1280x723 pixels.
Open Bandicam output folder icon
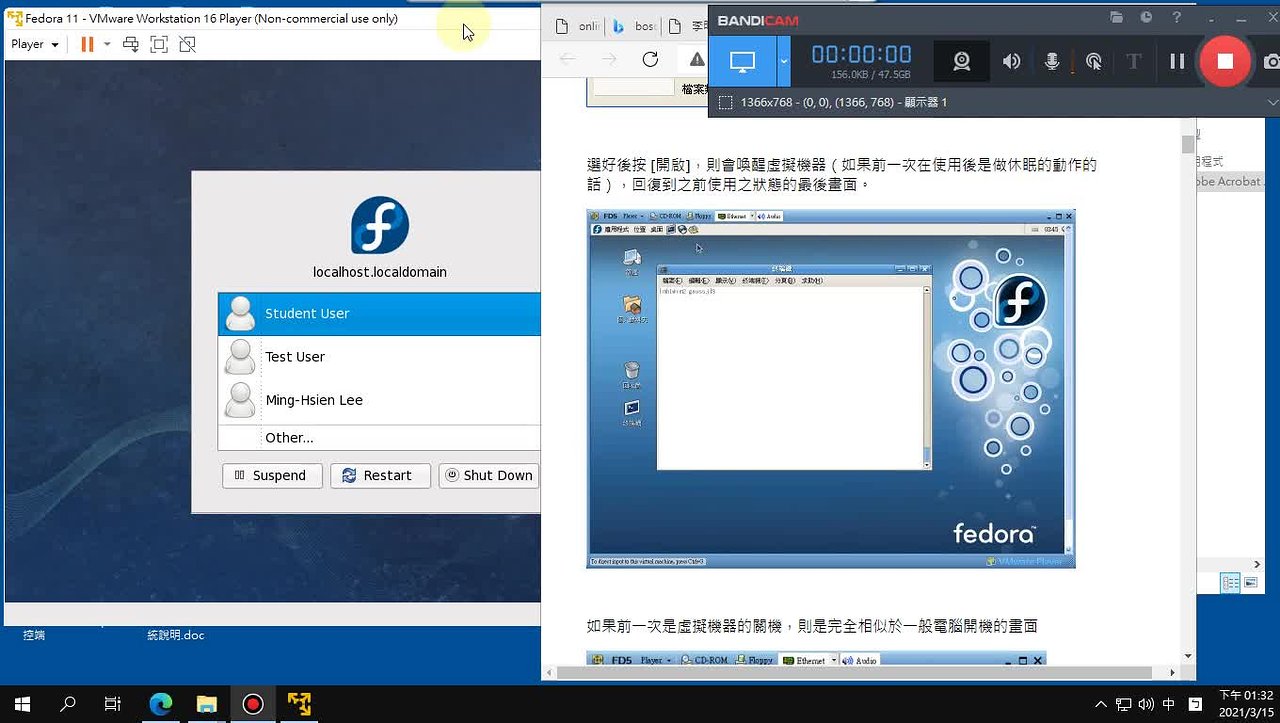1118,18
